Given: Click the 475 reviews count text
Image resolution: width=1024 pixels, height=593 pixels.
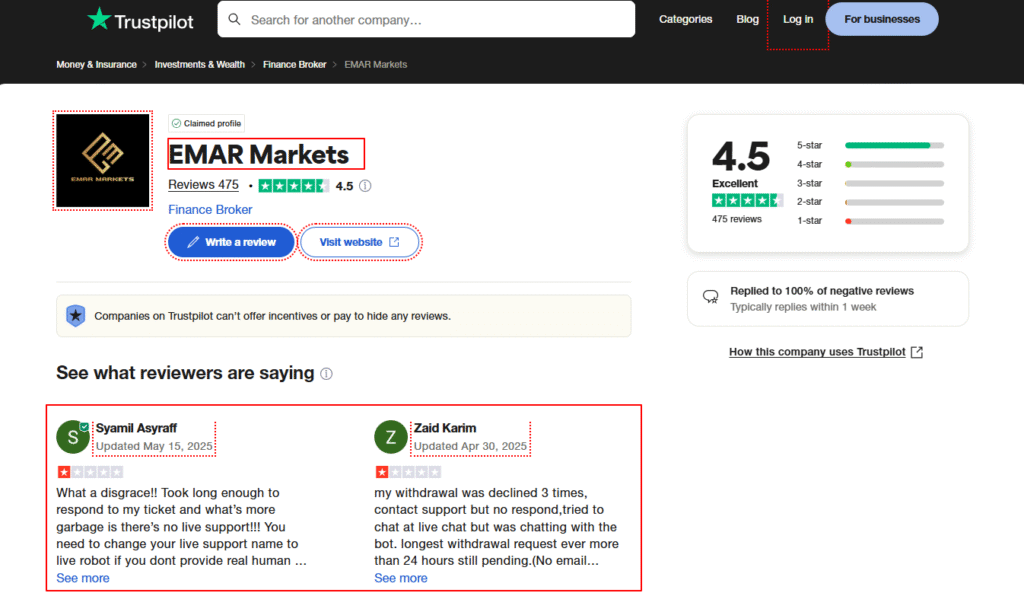Looking at the screenshot, I should point(737,219).
